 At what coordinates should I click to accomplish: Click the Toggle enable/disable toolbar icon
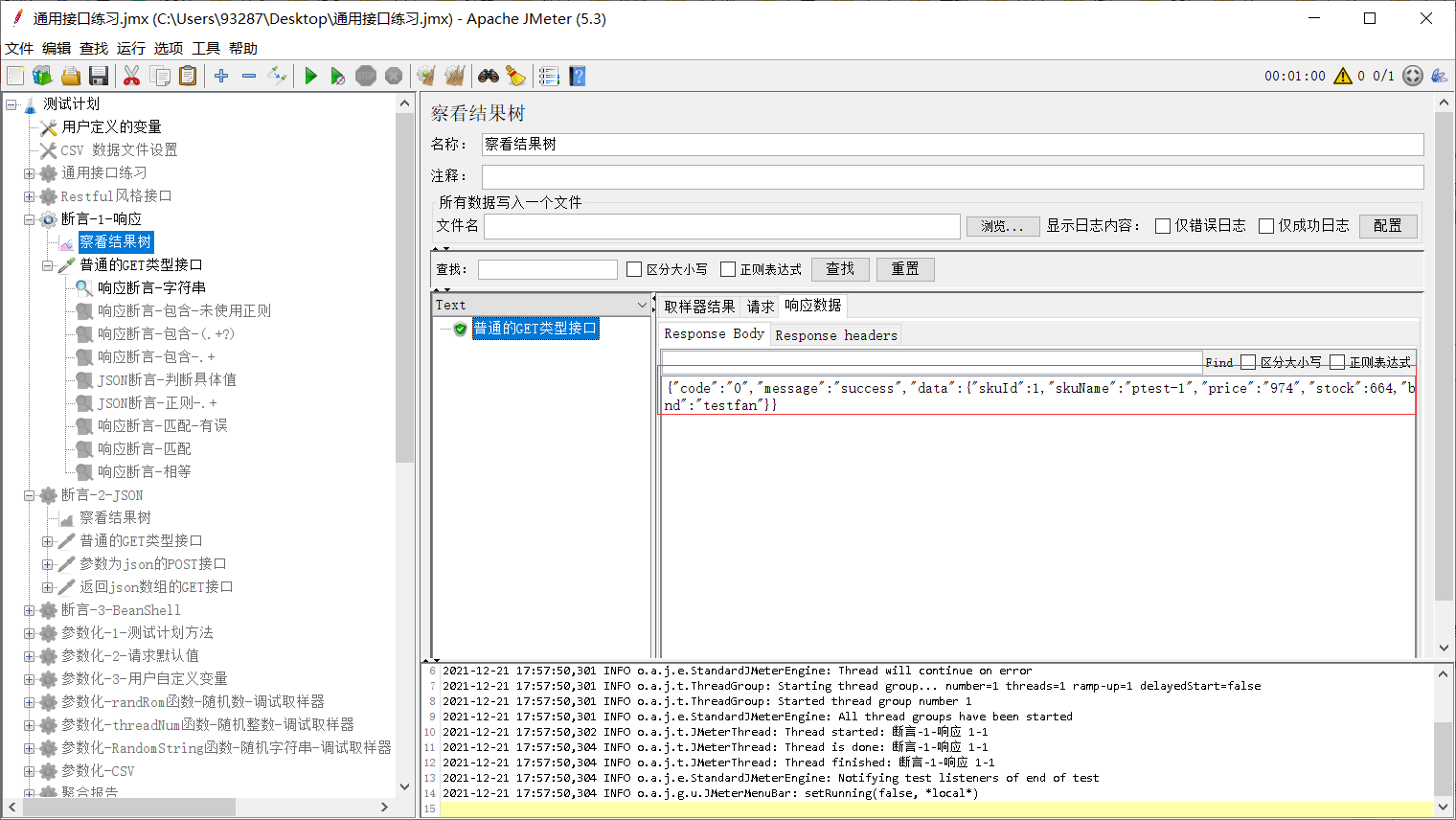coord(277,76)
